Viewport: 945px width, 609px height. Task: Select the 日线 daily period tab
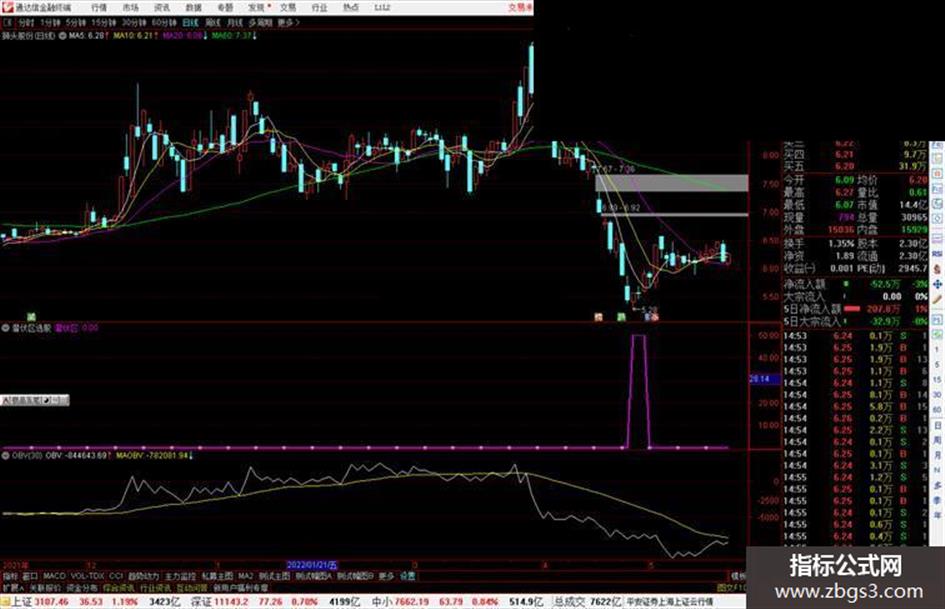click(x=190, y=22)
